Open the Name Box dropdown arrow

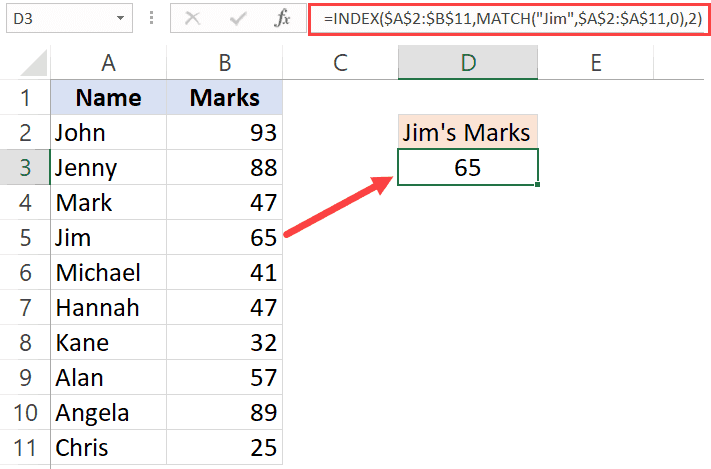120,19
